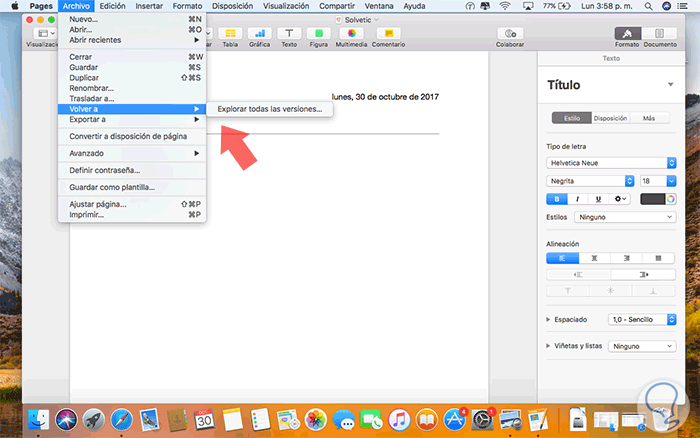Toggle bold text formatting

pyautogui.click(x=557, y=199)
